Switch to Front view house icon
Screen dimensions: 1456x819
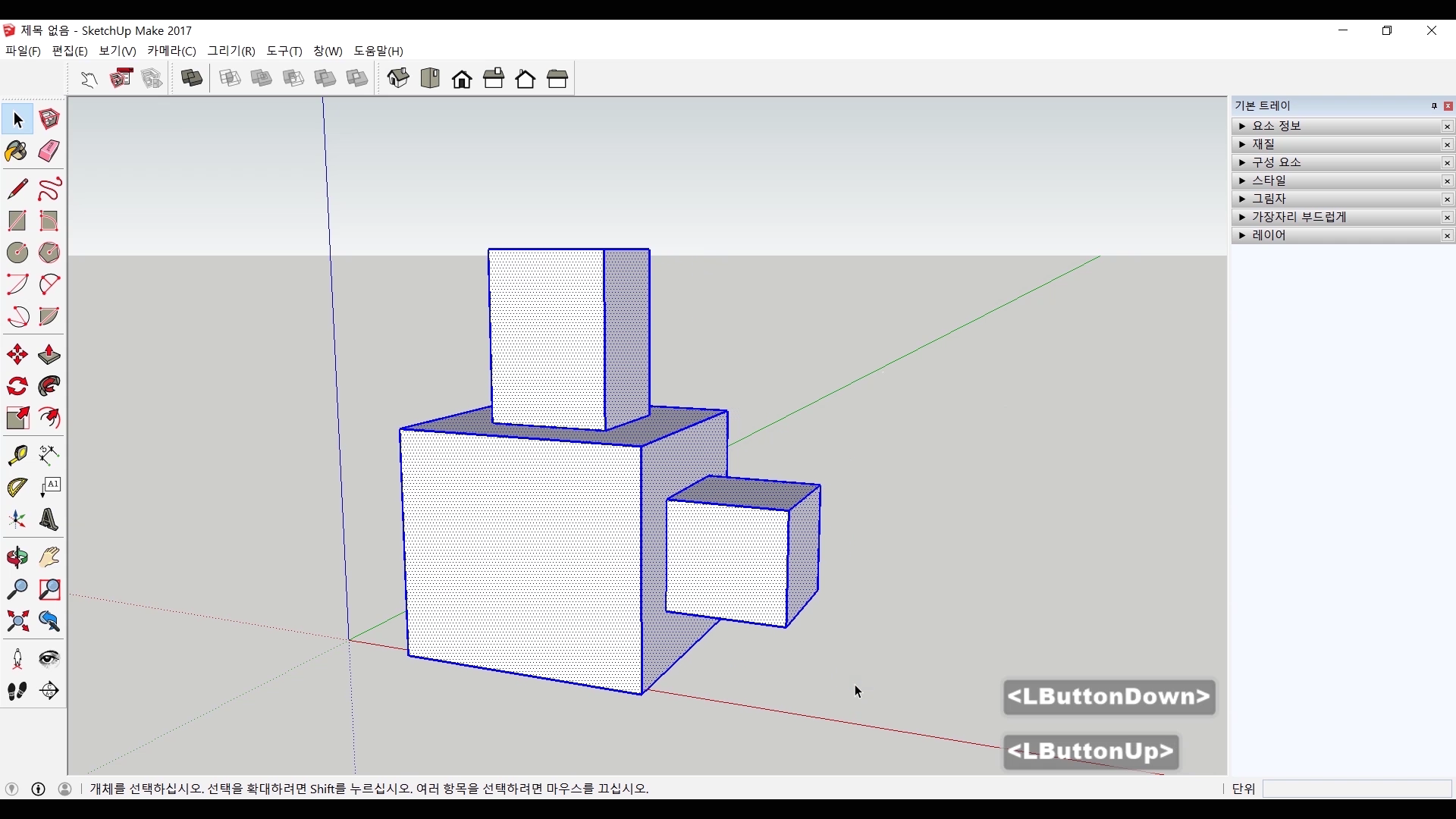pos(462,79)
